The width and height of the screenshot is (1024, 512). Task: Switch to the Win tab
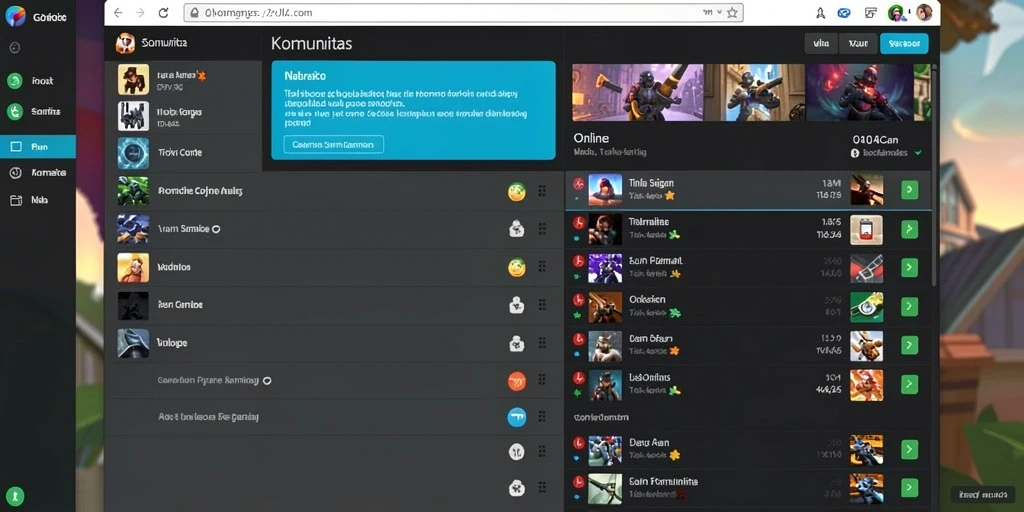pos(821,44)
